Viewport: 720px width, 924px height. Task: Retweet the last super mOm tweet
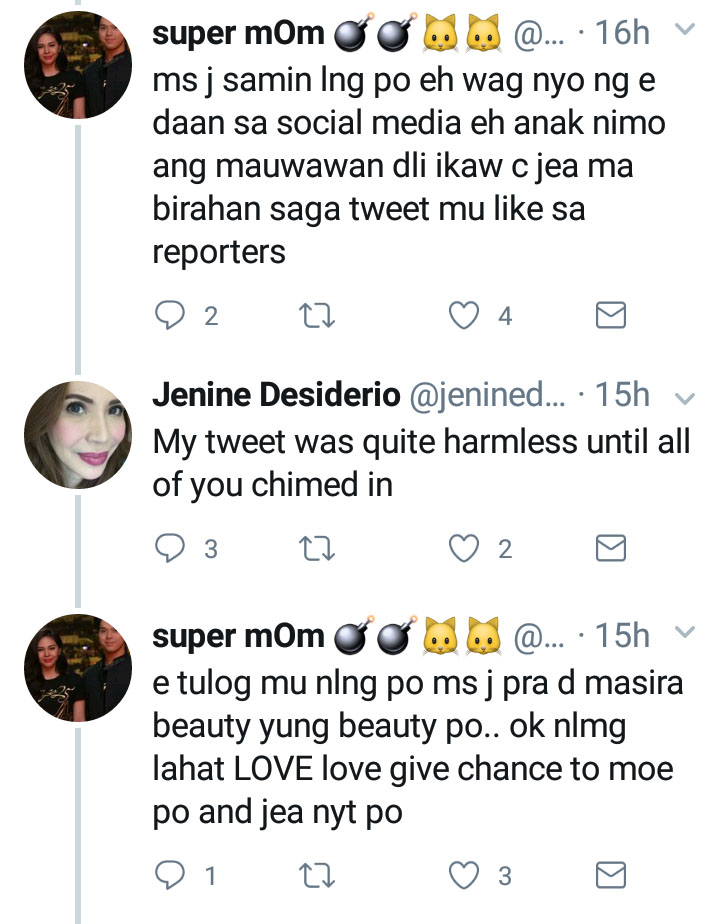317,876
